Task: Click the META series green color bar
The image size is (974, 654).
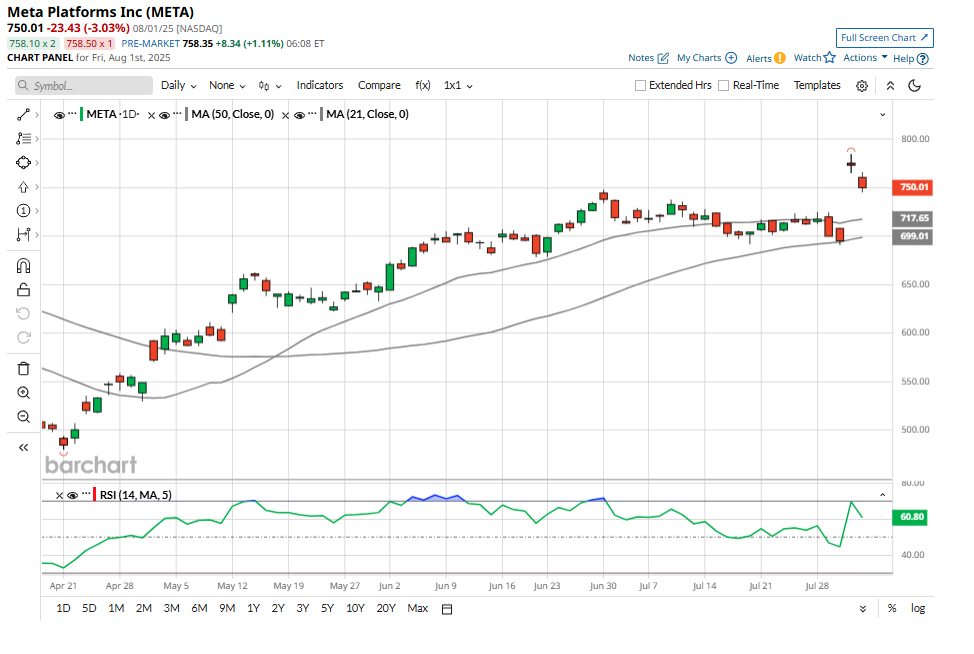Action: (81, 115)
